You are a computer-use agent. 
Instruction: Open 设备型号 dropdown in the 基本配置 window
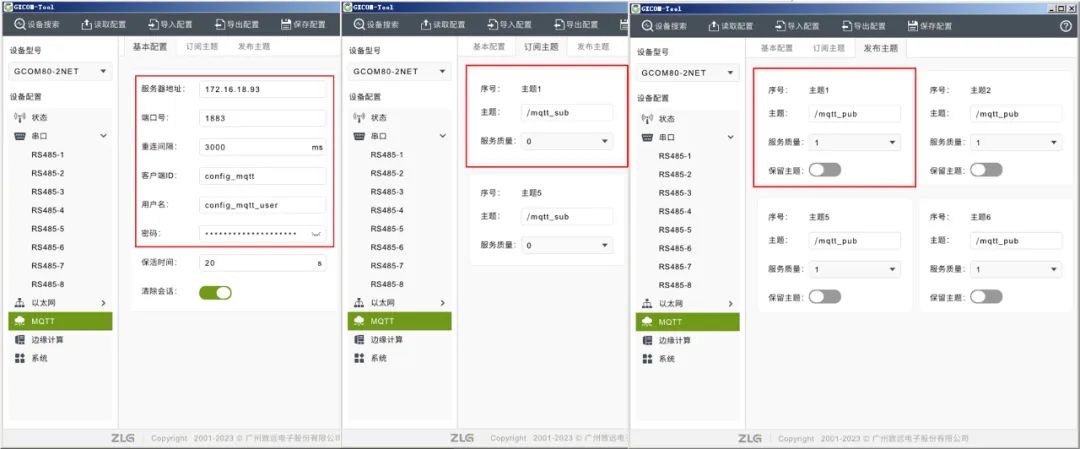60,71
